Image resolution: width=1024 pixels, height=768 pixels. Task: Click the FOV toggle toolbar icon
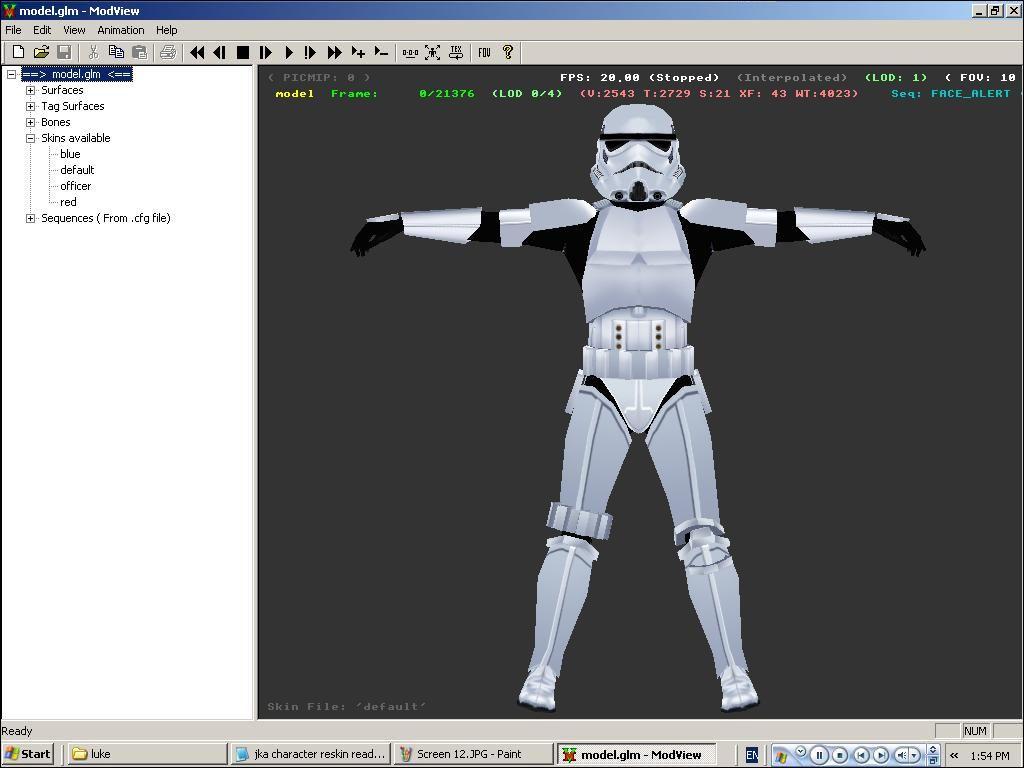point(484,52)
